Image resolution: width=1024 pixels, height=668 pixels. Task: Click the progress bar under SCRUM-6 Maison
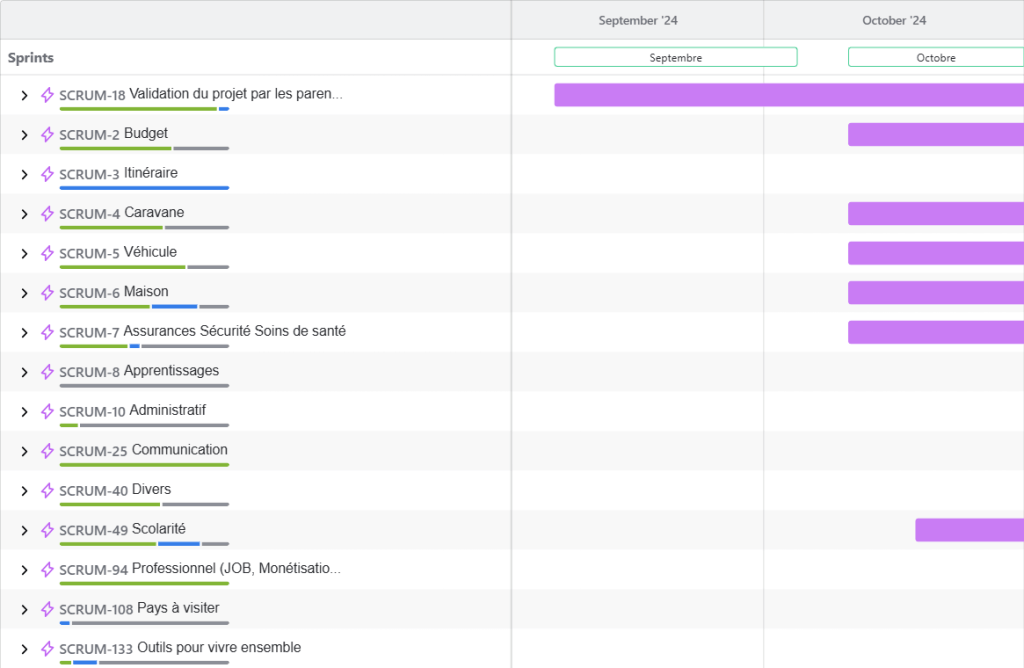tap(144, 306)
